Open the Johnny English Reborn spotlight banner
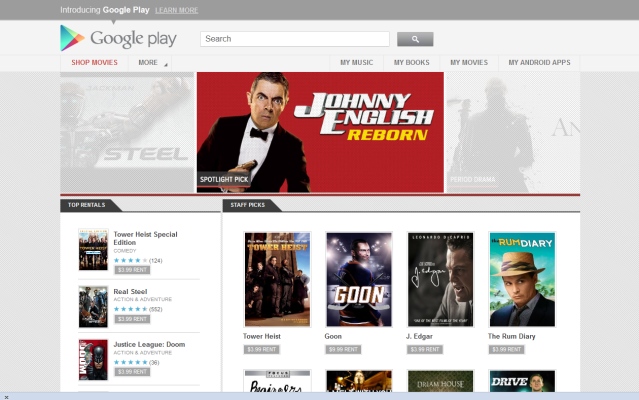Screen dimensions: 639x400 coord(320,131)
